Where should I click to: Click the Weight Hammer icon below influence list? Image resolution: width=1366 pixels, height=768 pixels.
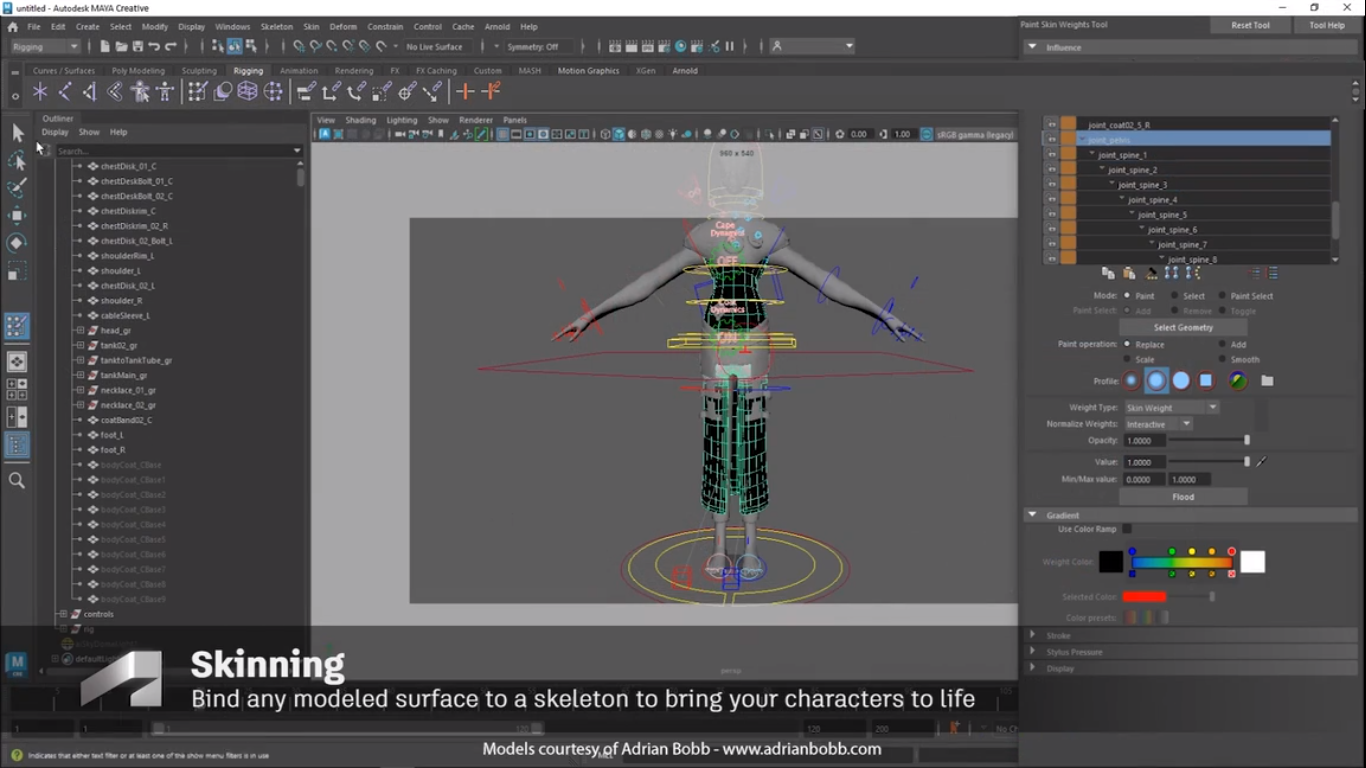[x=1151, y=273]
